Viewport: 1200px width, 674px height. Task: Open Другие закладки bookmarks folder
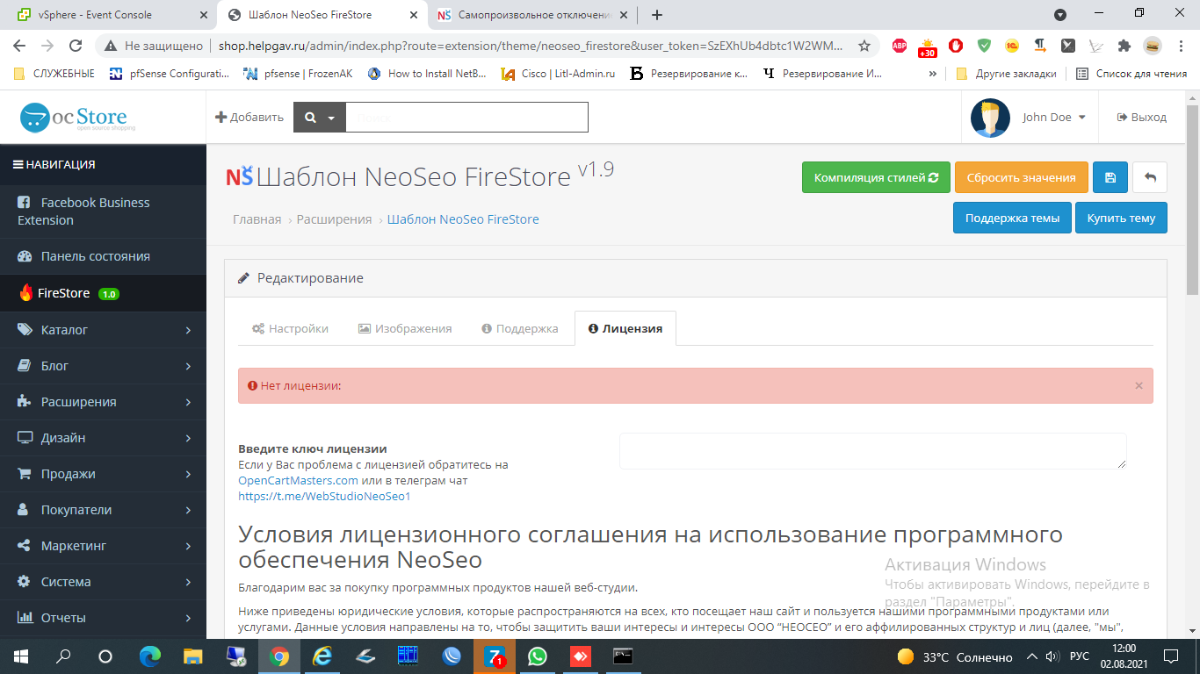click(x=1005, y=73)
